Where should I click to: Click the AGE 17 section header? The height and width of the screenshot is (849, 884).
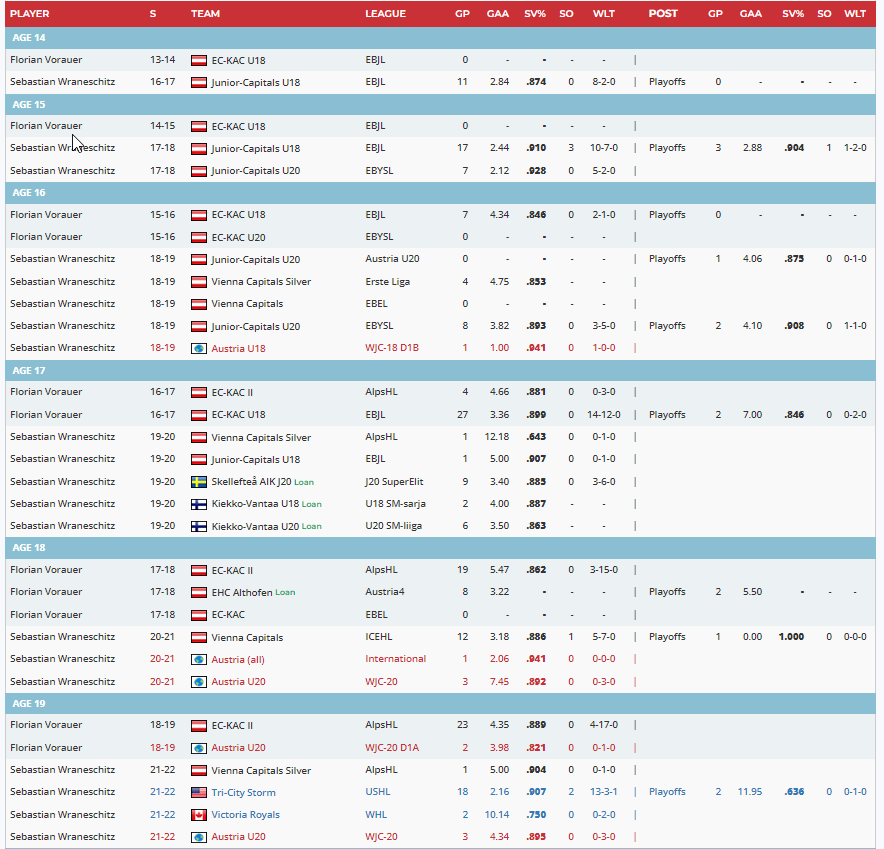click(x=28, y=370)
